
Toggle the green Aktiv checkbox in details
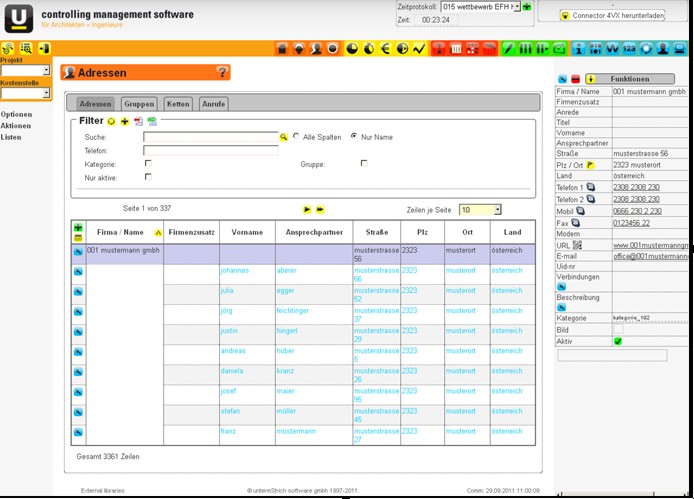pos(618,341)
